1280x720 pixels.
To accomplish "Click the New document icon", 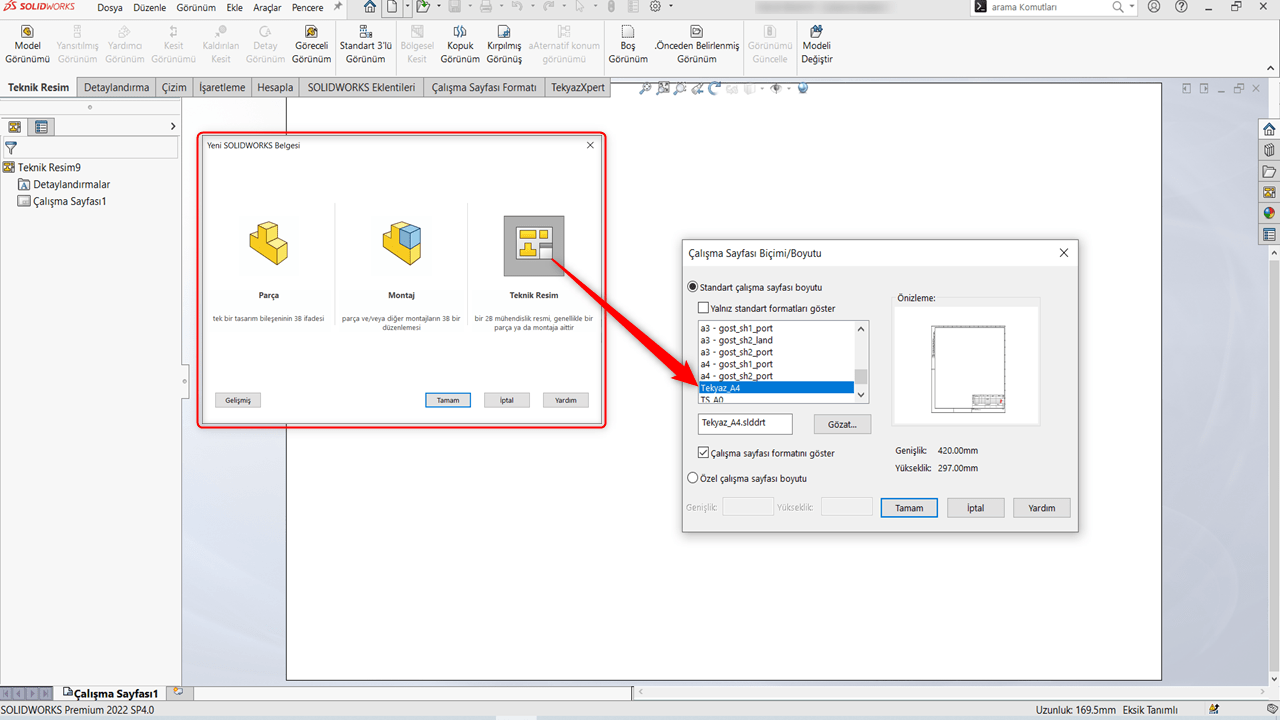I will click(x=393, y=7).
